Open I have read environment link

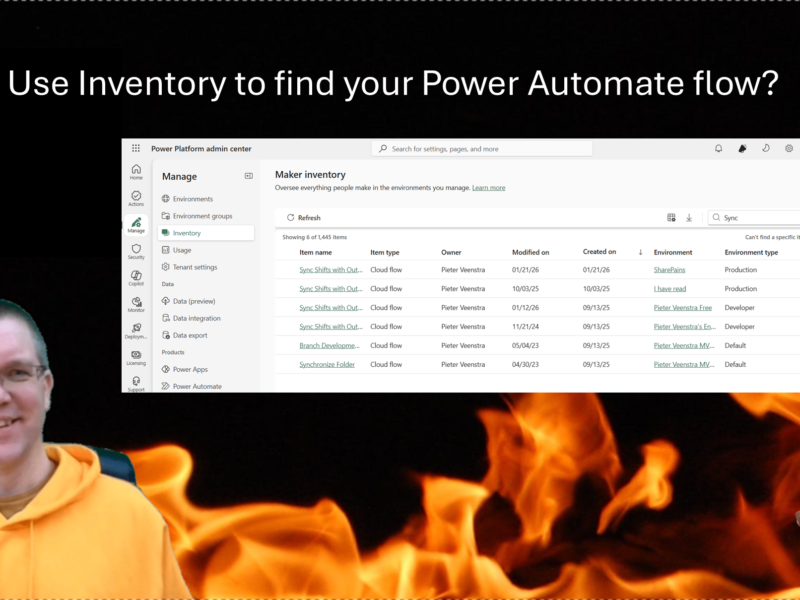(670, 288)
